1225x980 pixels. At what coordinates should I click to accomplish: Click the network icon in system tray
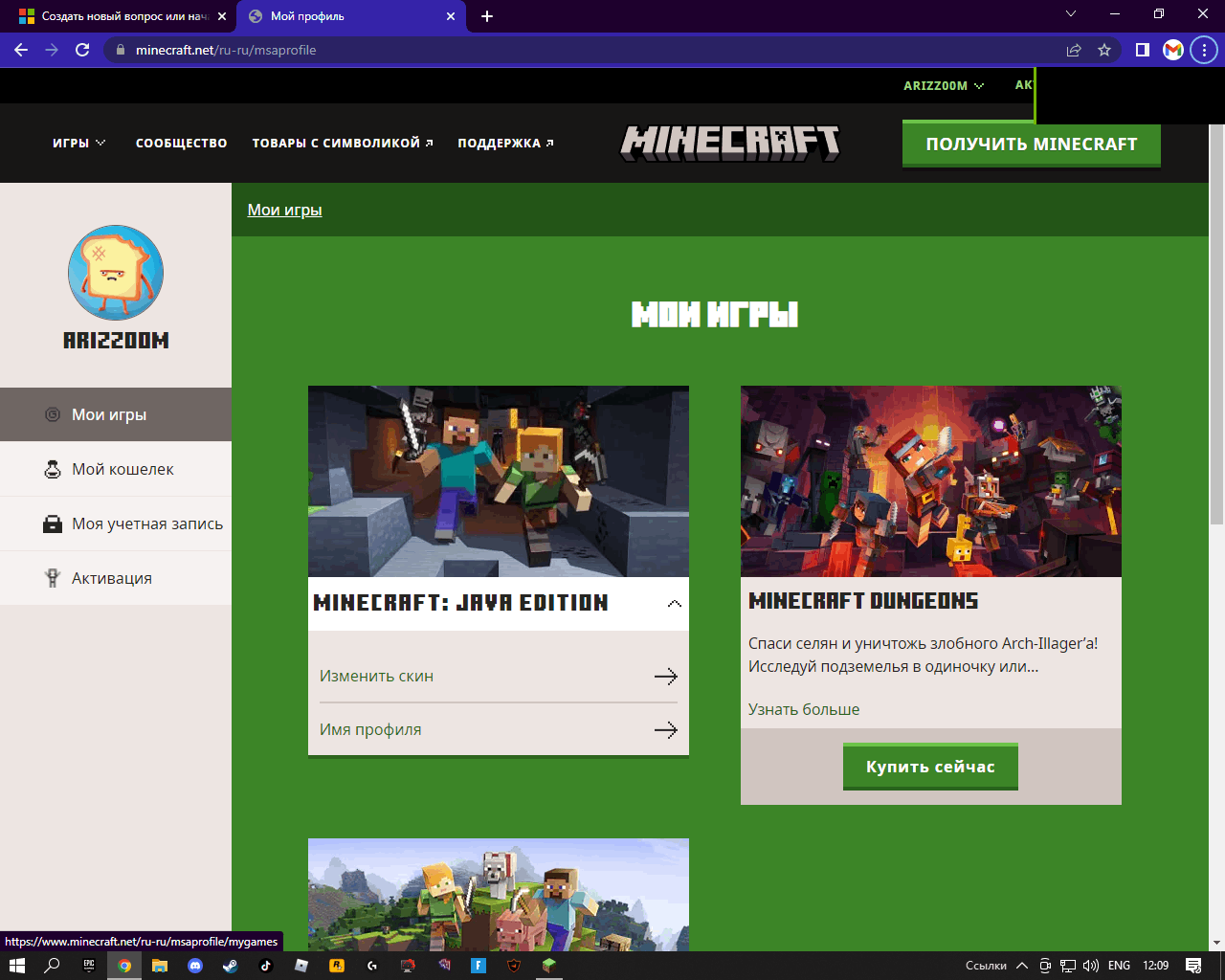1068,966
